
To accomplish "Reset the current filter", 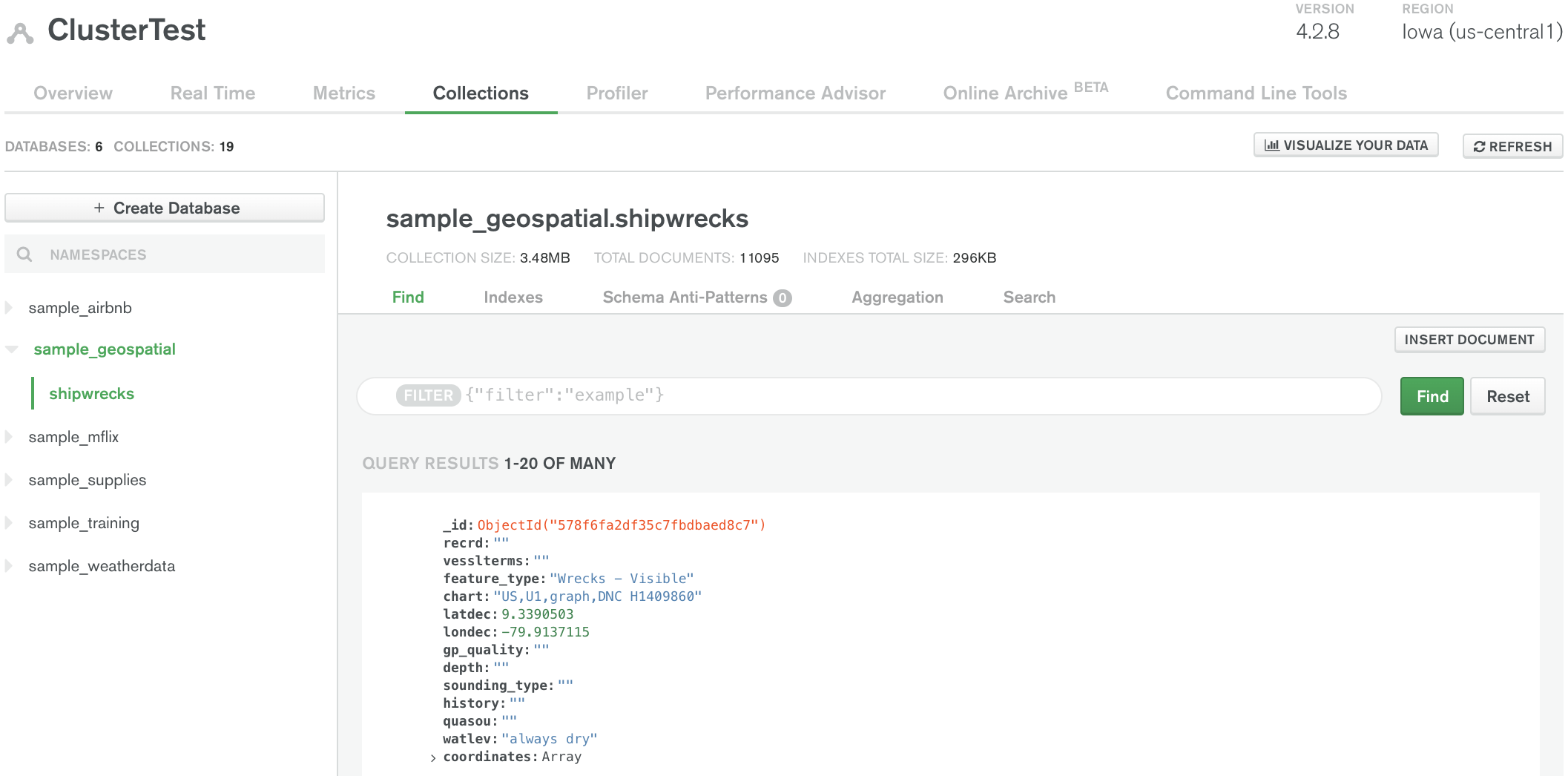I will coord(1507,395).
